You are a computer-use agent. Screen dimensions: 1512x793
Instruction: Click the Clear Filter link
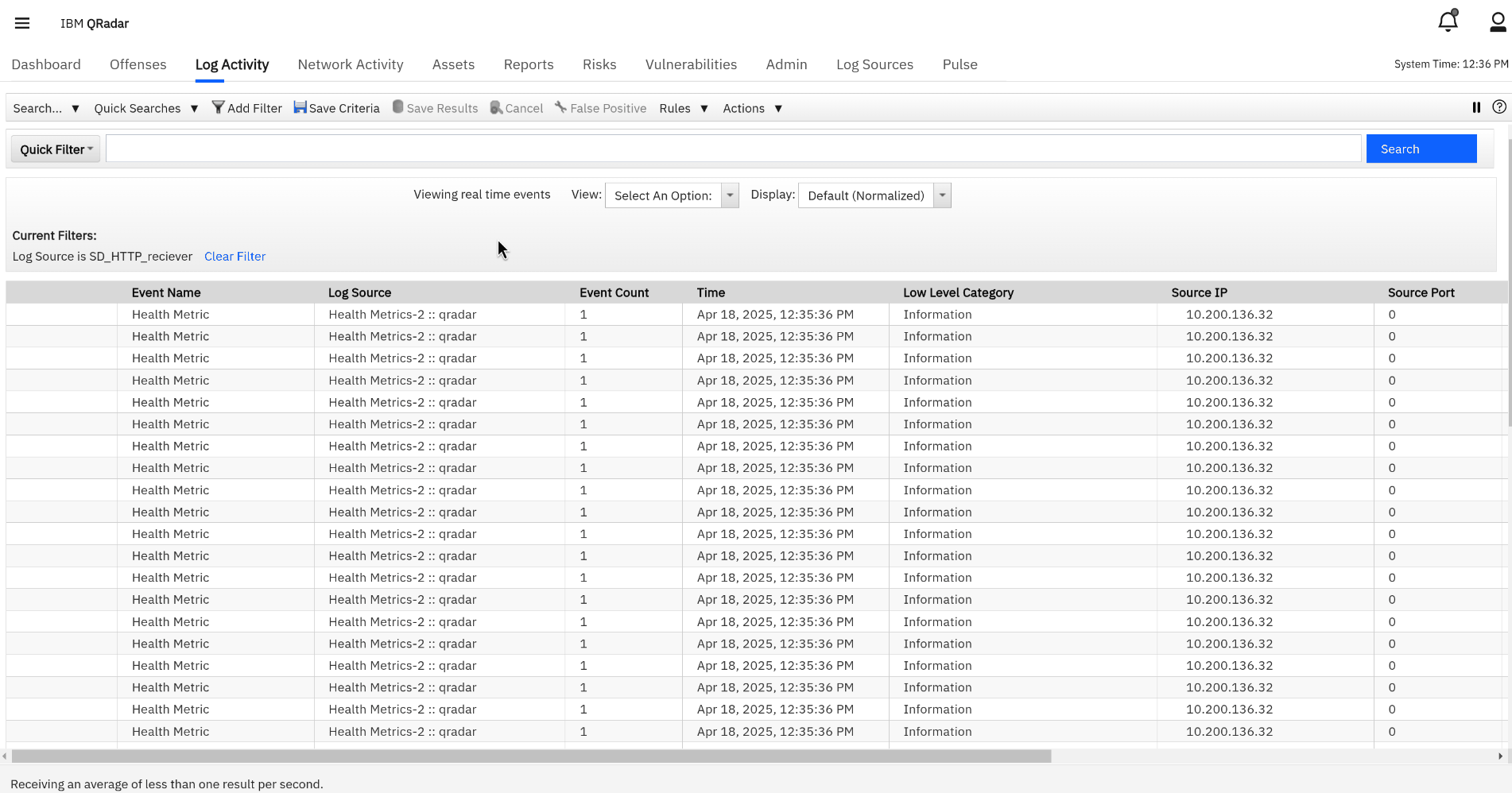(235, 256)
